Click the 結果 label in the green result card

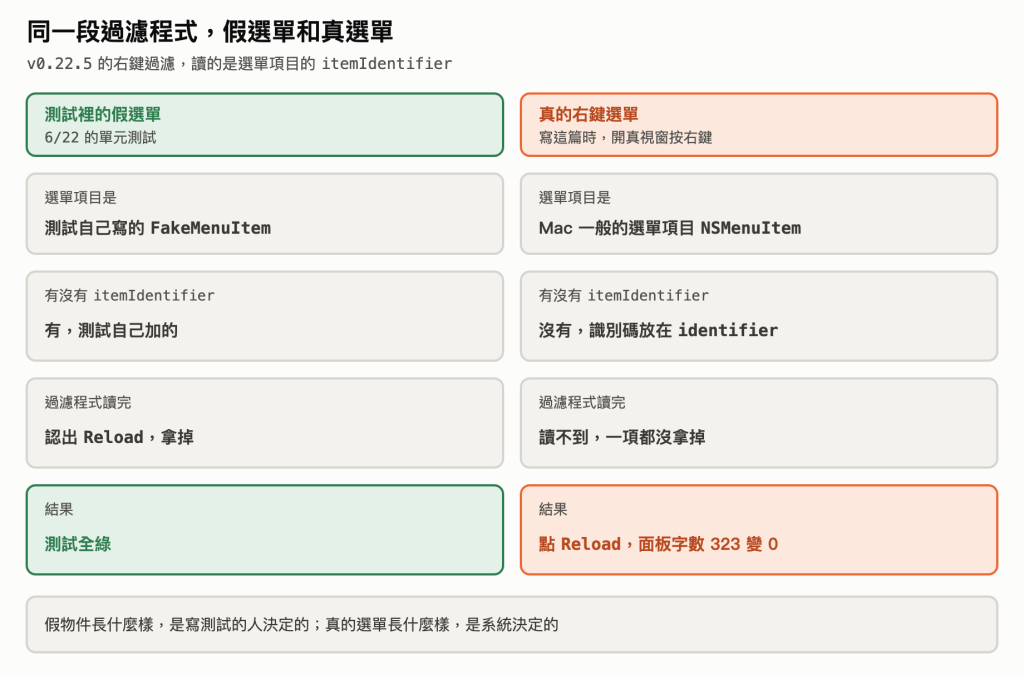point(59,509)
